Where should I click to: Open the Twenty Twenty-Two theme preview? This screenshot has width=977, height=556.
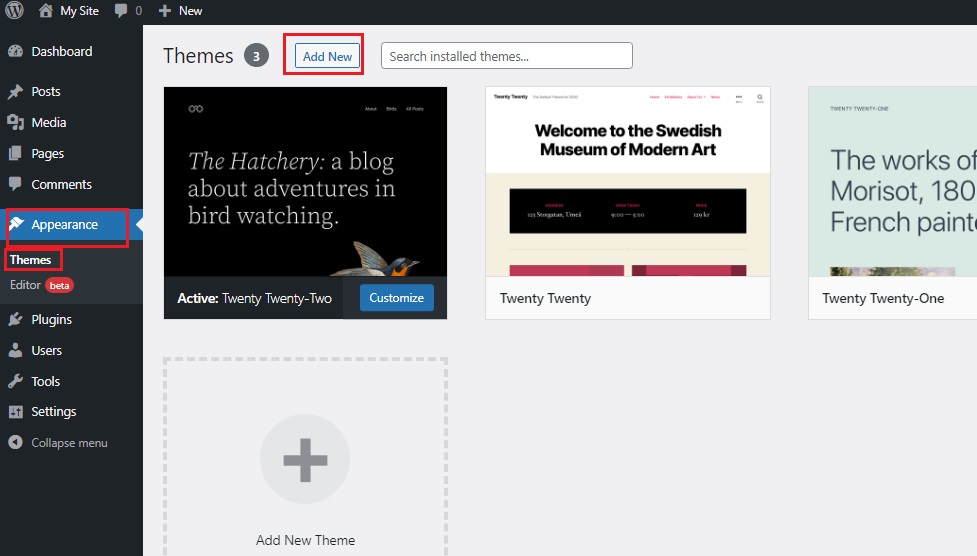305,181
